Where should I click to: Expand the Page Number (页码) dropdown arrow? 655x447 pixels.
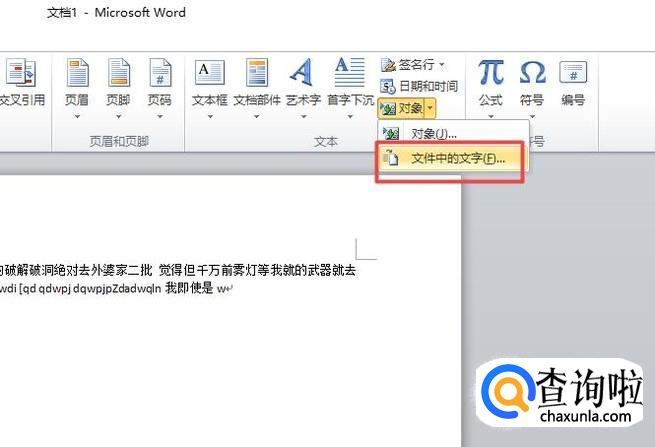point(160,117)
